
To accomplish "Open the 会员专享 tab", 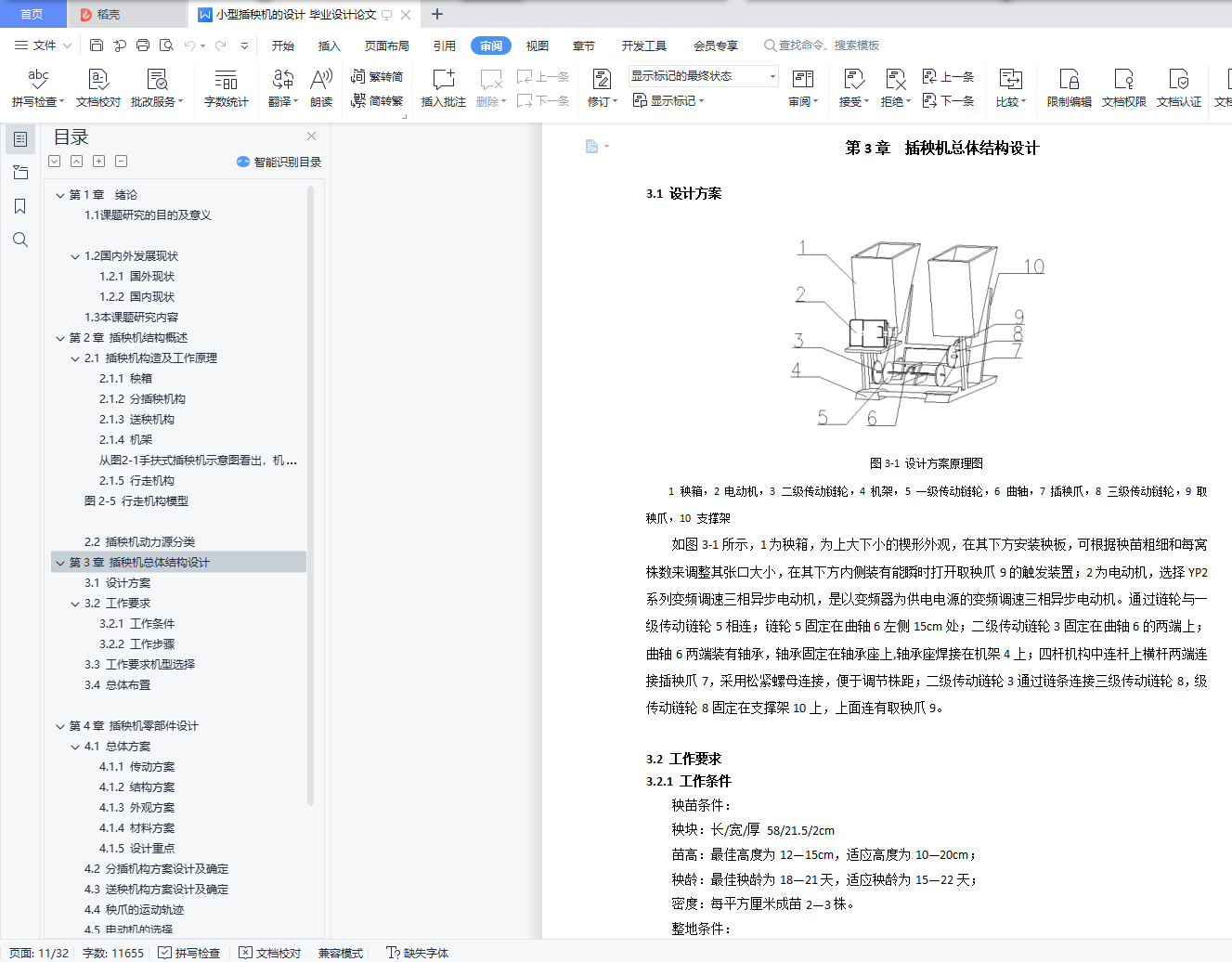I will coord(715,45).
